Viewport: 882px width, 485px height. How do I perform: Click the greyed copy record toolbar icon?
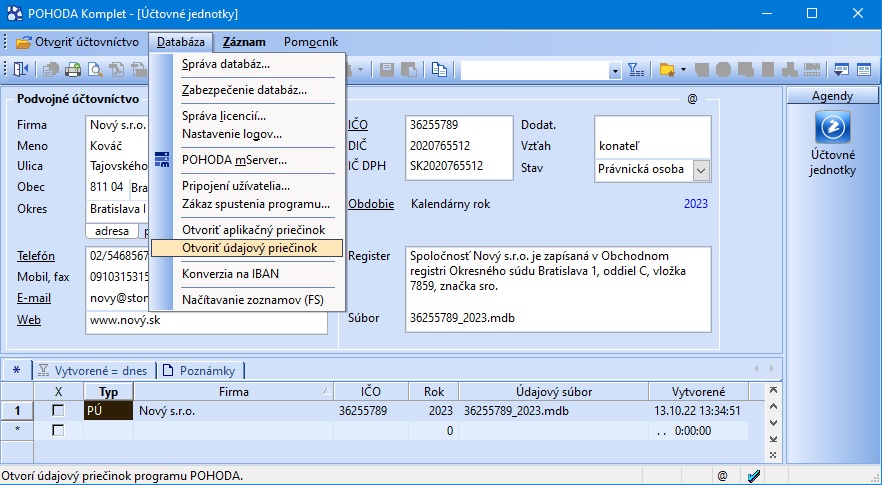coord(51,70)
